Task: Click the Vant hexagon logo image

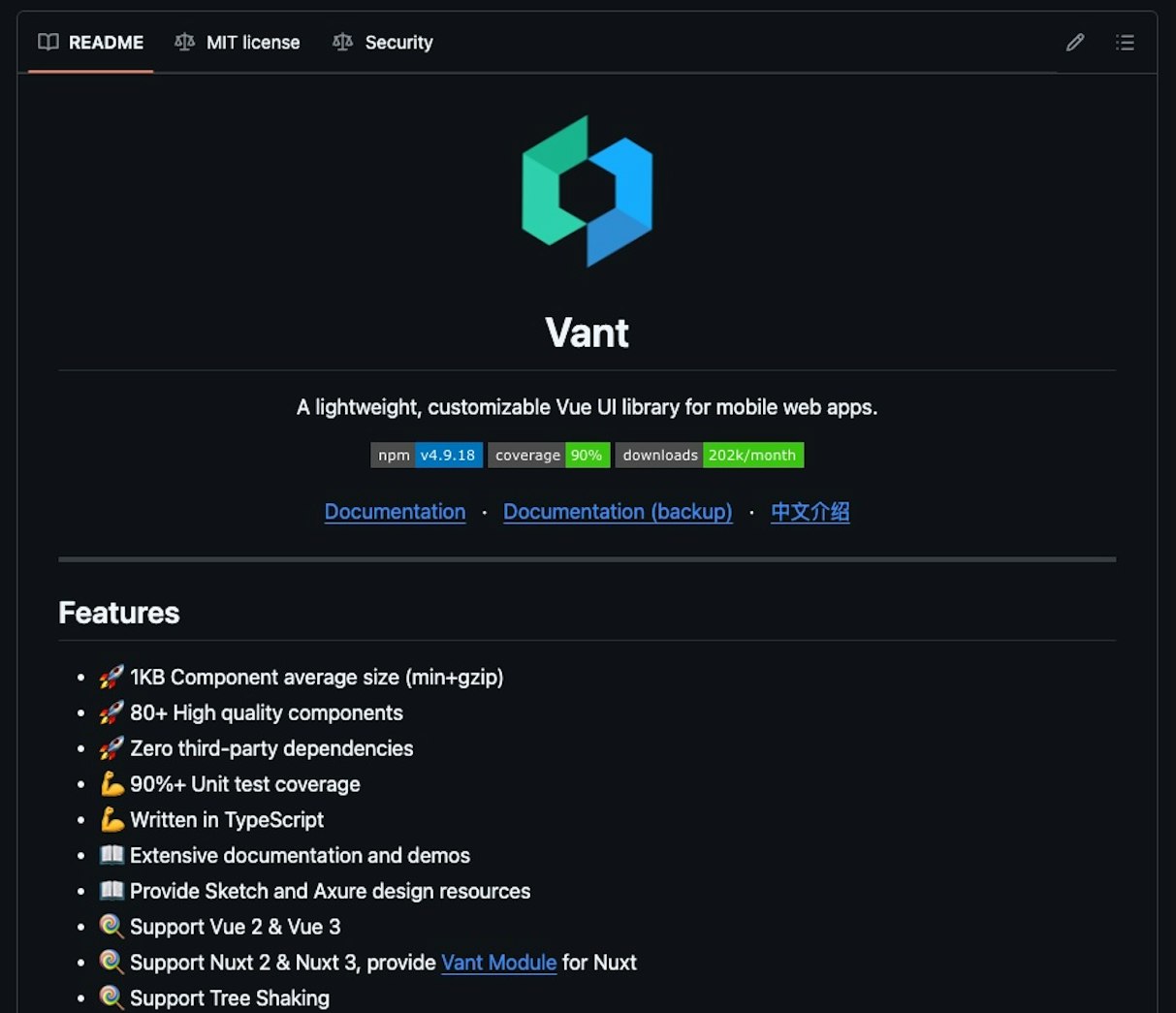Action: (587, 191)
